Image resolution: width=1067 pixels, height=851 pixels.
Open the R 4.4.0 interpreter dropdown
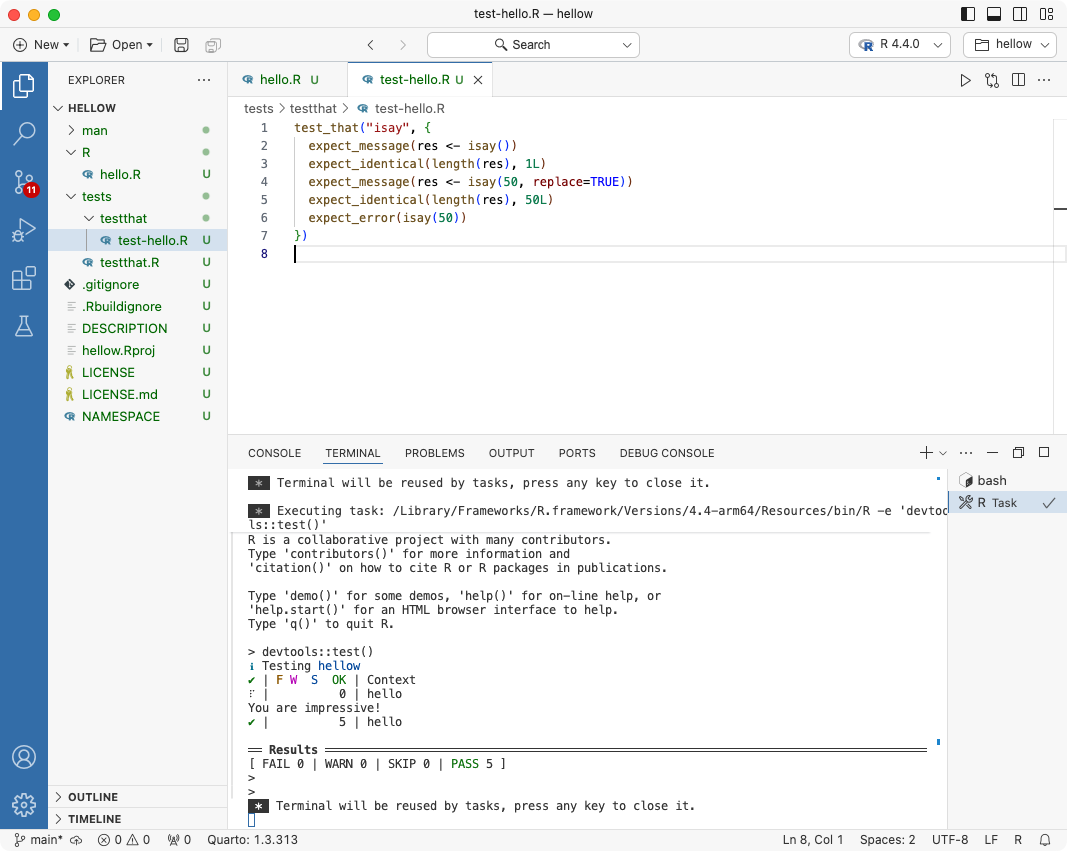click(898, 44)
